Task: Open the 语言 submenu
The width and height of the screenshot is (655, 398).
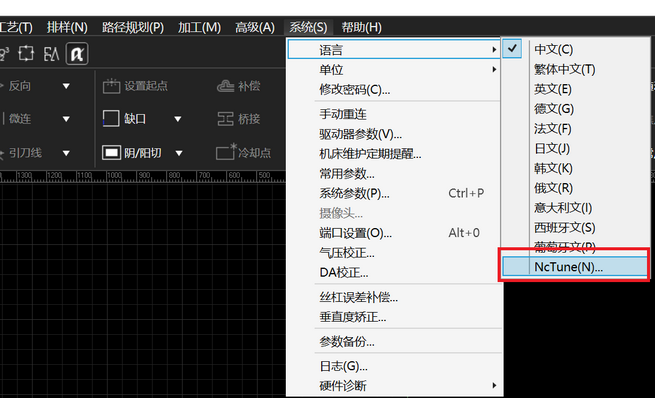Action: pos(394,50)
